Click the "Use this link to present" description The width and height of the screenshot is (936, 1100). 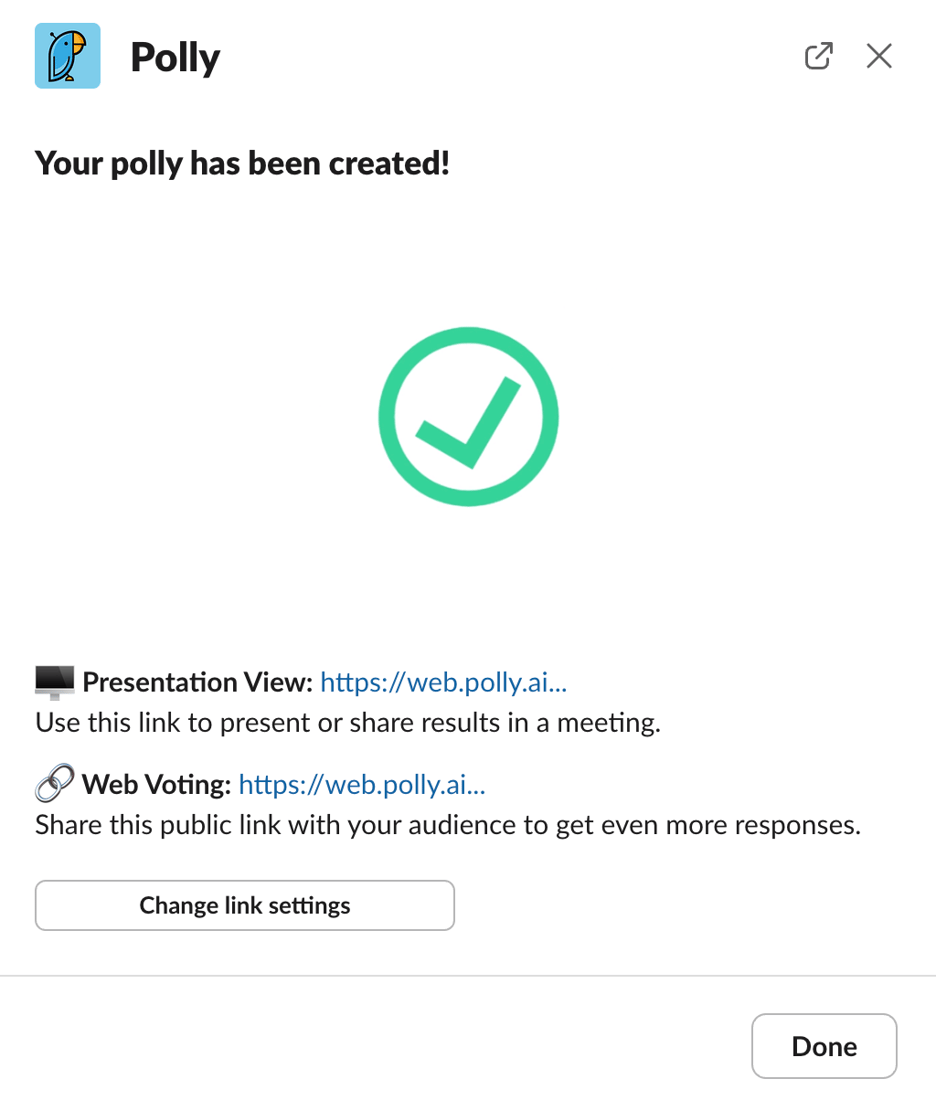pos(347,723)
